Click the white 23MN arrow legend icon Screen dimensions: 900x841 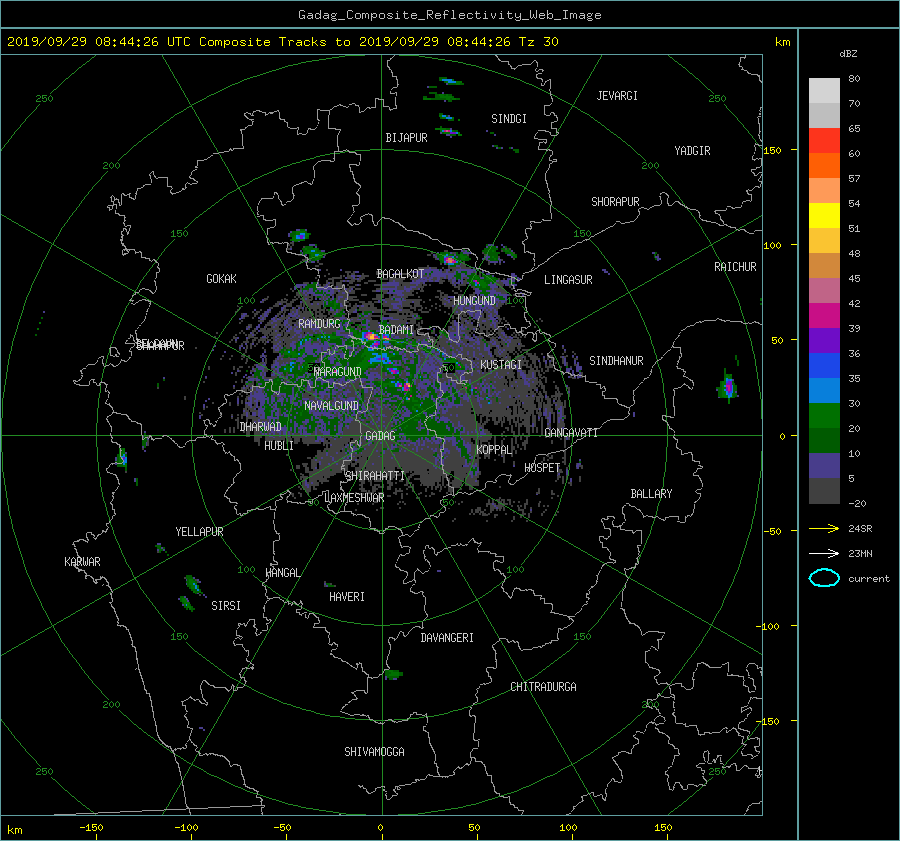824,553
